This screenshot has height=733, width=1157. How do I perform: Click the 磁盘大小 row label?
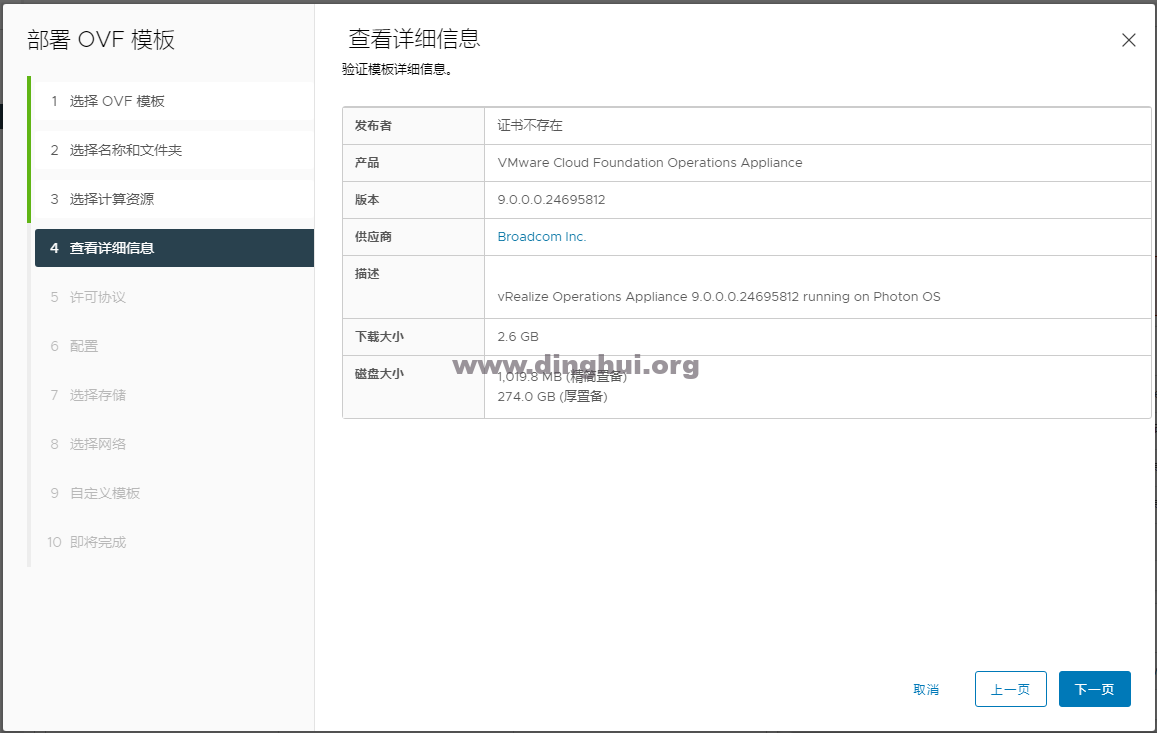pos(379,374)
